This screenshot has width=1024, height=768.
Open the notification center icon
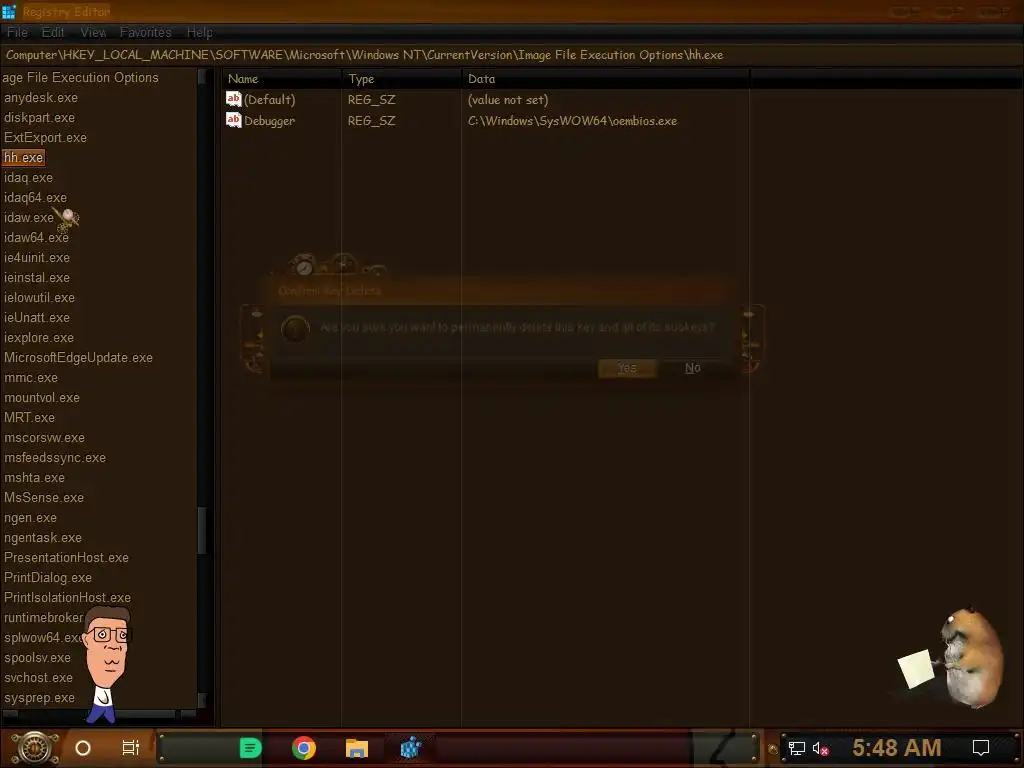980,748
